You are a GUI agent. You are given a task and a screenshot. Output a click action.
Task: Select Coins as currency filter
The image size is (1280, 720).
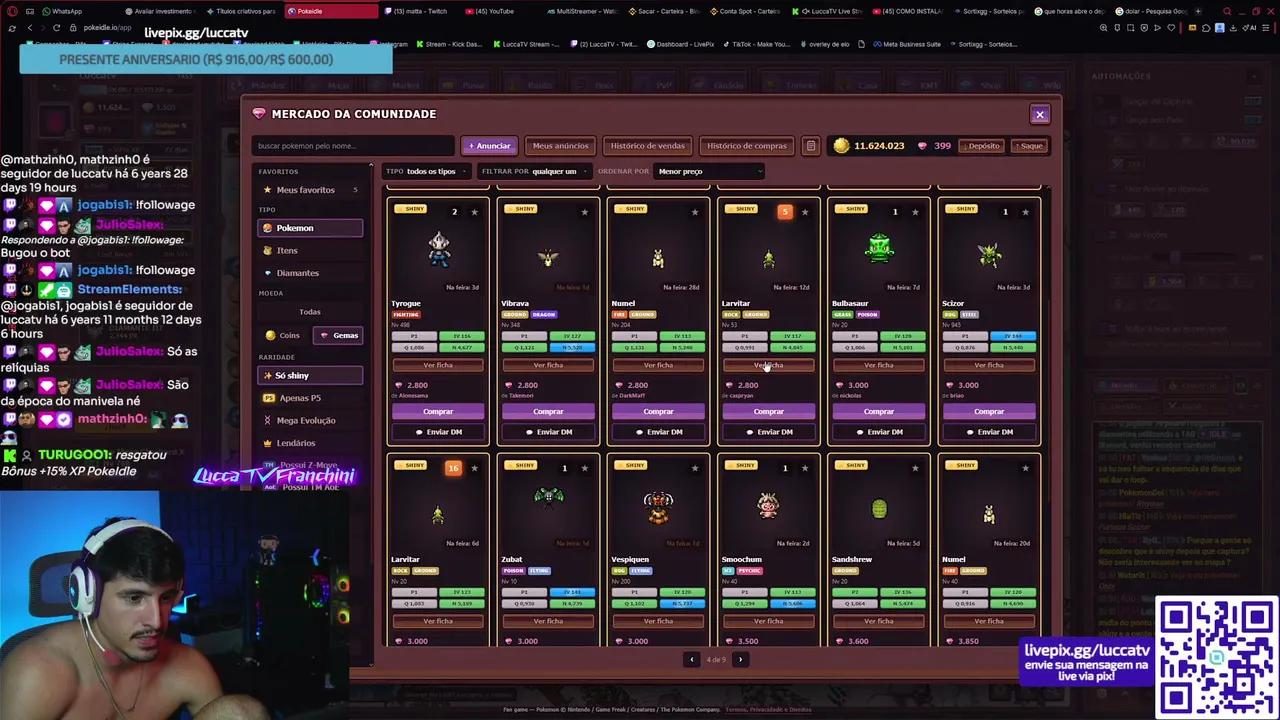[x=283, y=335]
